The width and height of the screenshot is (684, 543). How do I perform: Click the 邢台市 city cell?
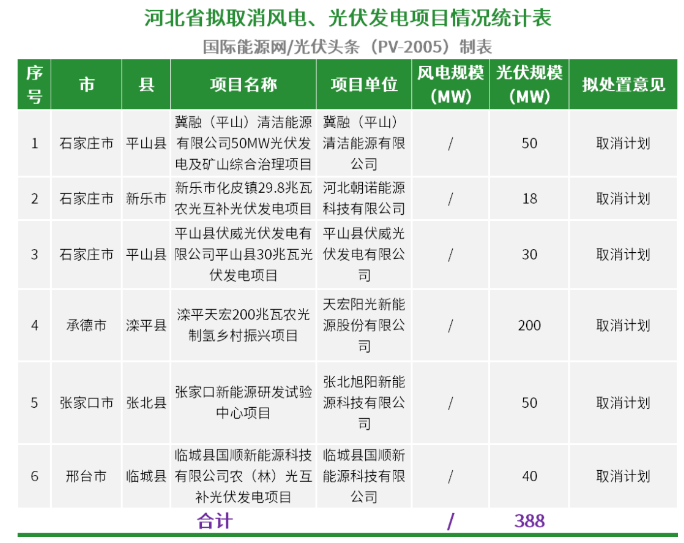click(x=86, y=476)
